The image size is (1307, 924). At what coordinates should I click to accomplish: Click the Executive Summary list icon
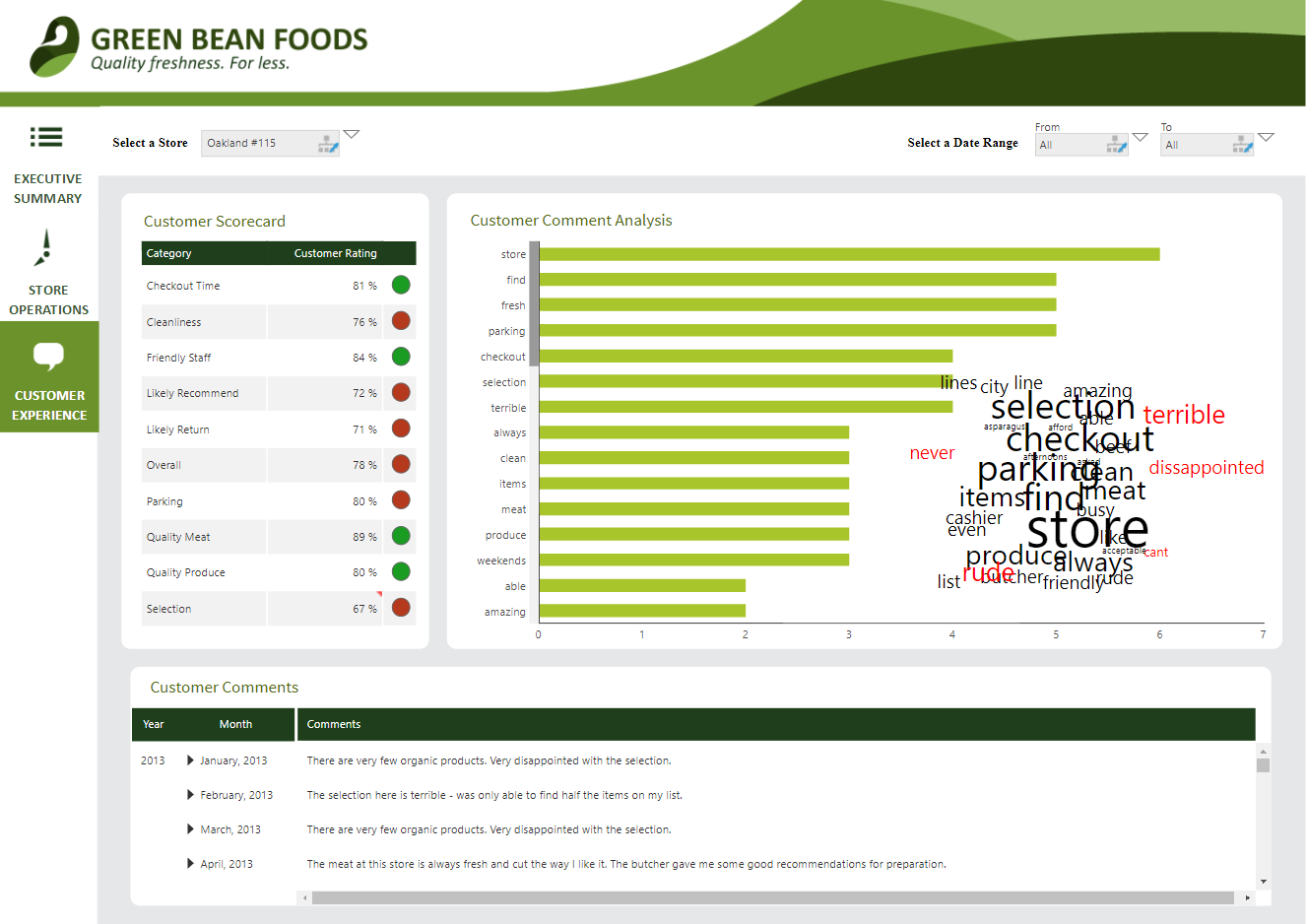pos(46,137)
